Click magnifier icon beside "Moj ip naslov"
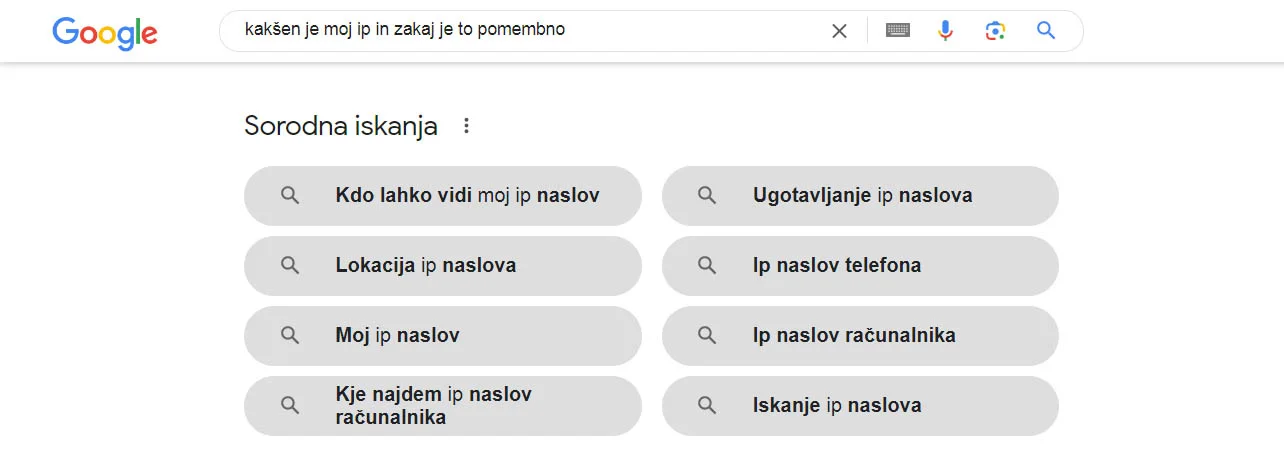 tap(290, 336)
